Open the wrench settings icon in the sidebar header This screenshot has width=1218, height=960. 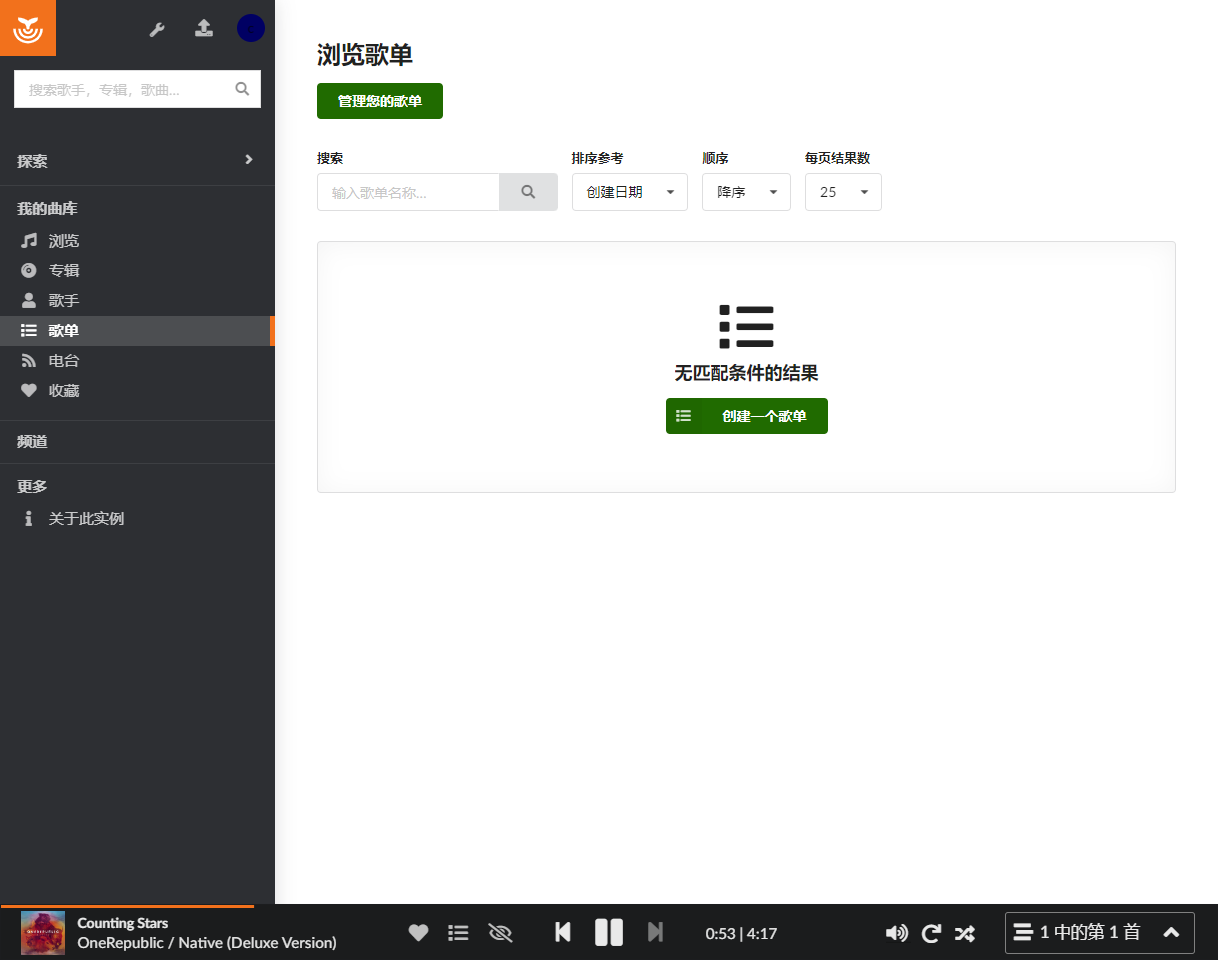pos(157,29)
